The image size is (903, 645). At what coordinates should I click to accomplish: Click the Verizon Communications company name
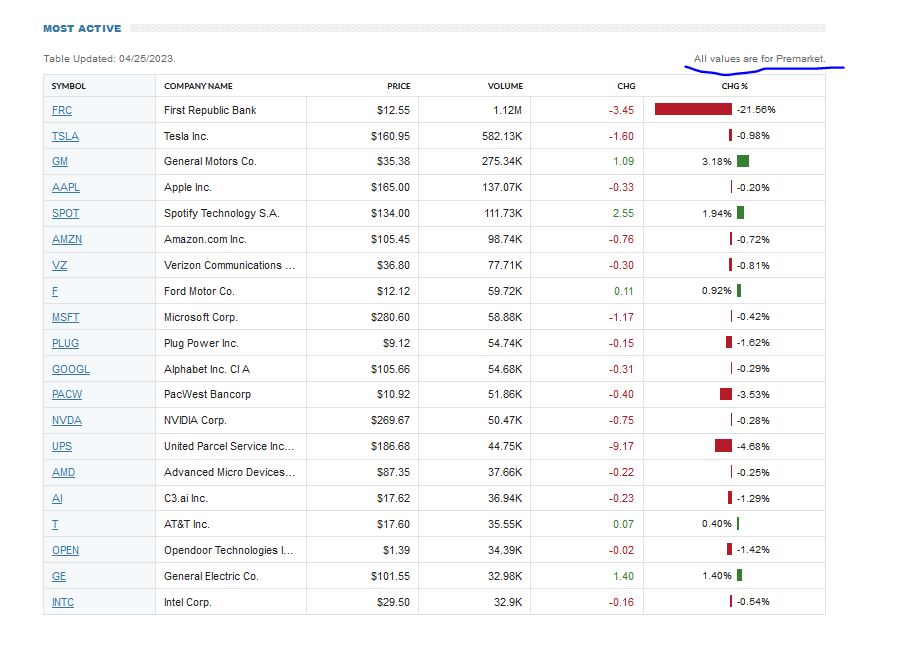[229, 266]
